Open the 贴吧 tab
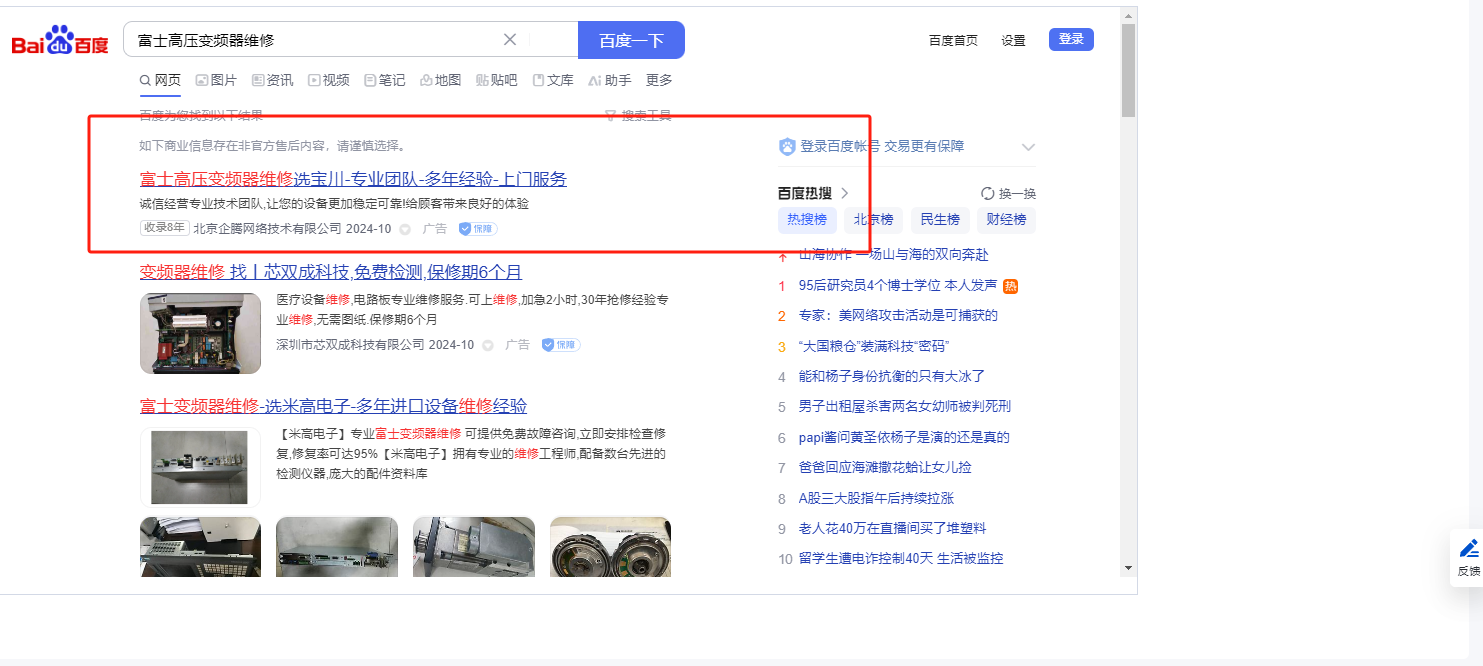Viewport: 1483px width, 666px height. coord(497,80)
